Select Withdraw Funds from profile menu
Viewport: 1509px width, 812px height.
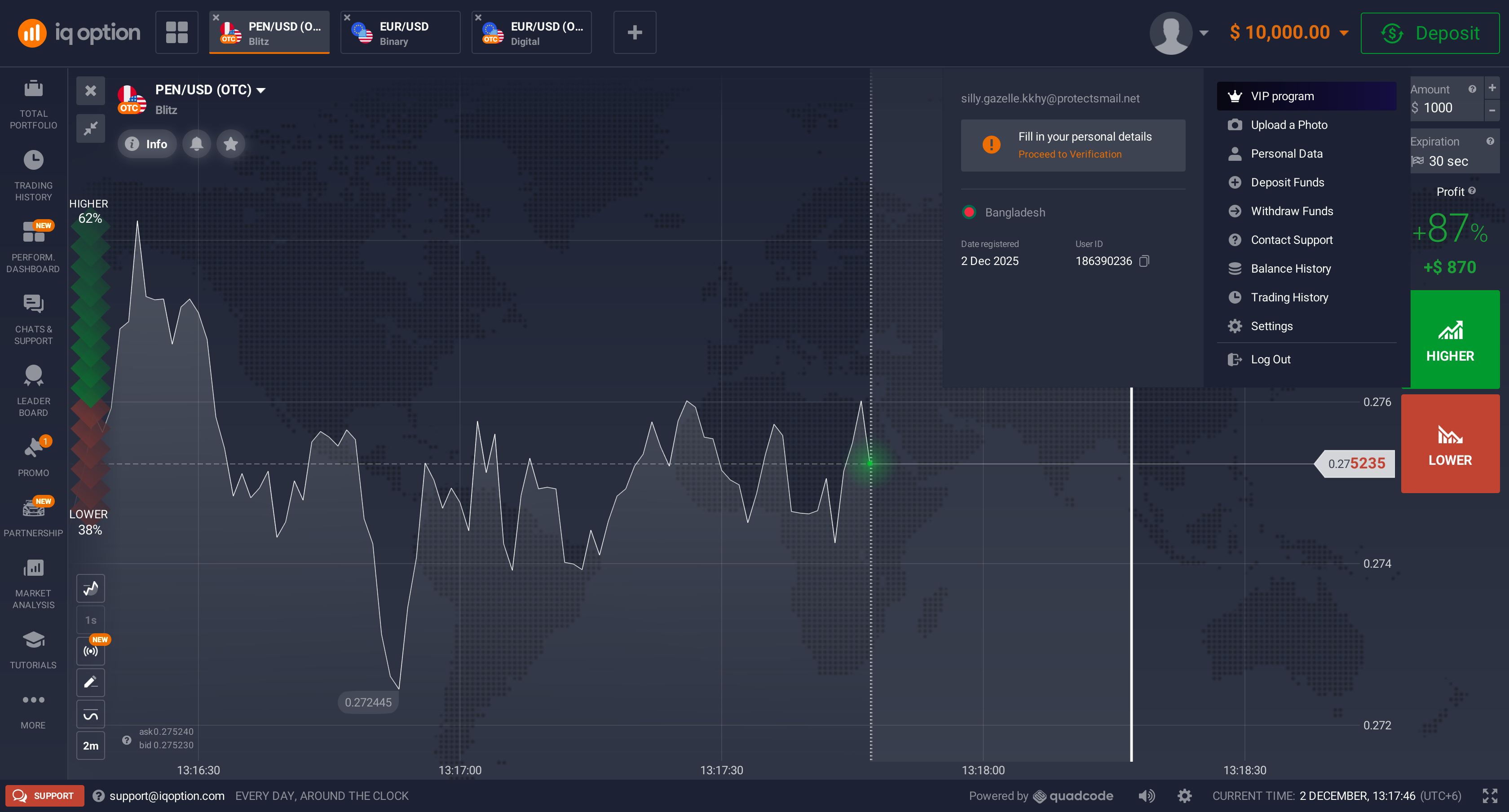pos(1292,211)
